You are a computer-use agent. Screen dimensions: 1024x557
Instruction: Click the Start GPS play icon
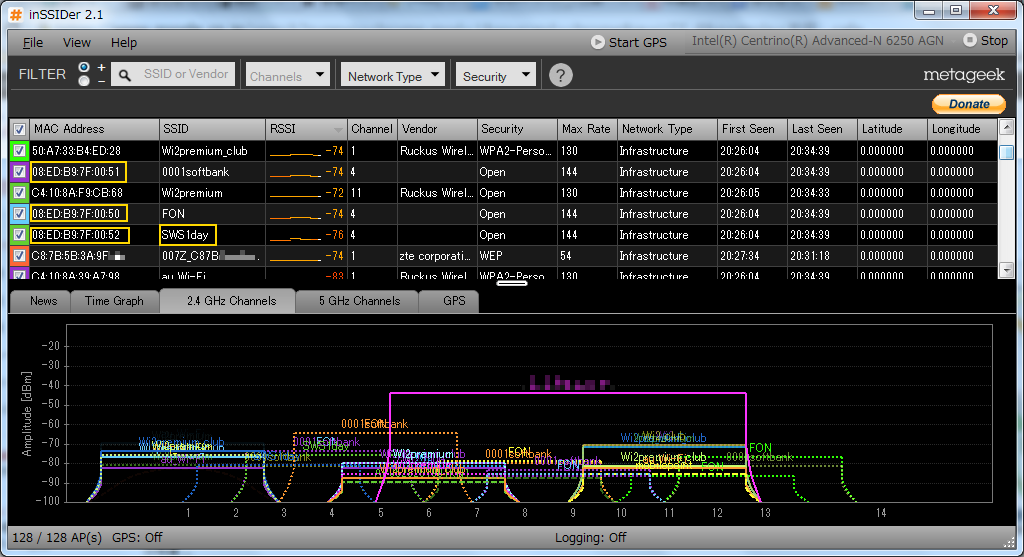(x=598, y=42)
